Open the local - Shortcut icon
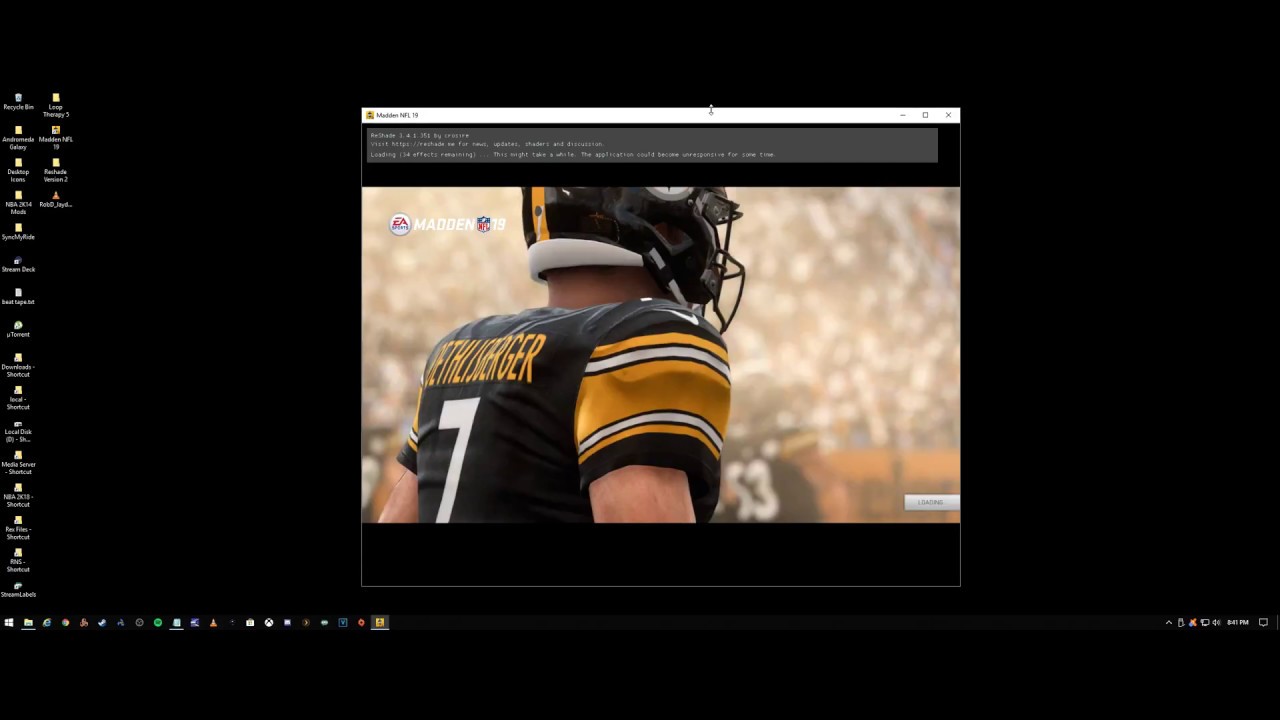1280x720 pixels. 18,398
